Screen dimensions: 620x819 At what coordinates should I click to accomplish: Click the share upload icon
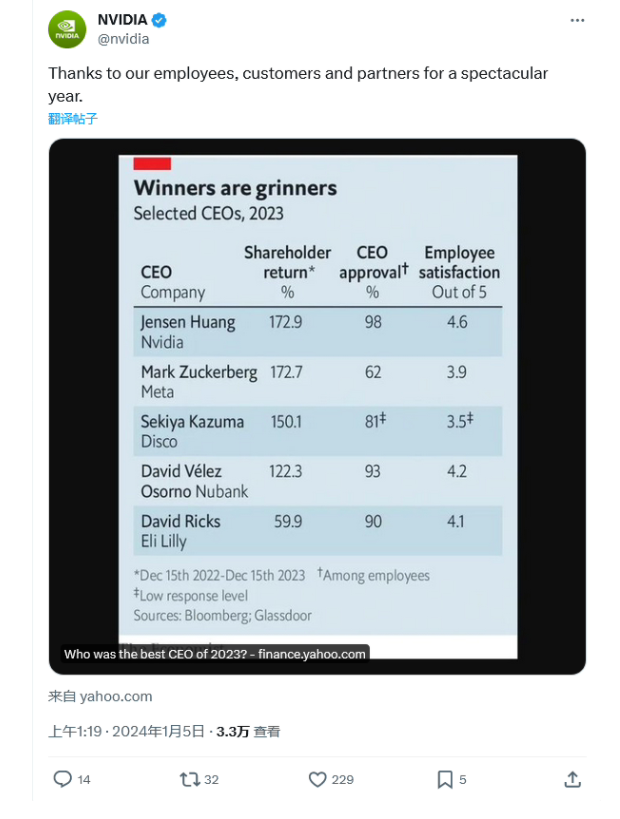[x=572, y=779]
